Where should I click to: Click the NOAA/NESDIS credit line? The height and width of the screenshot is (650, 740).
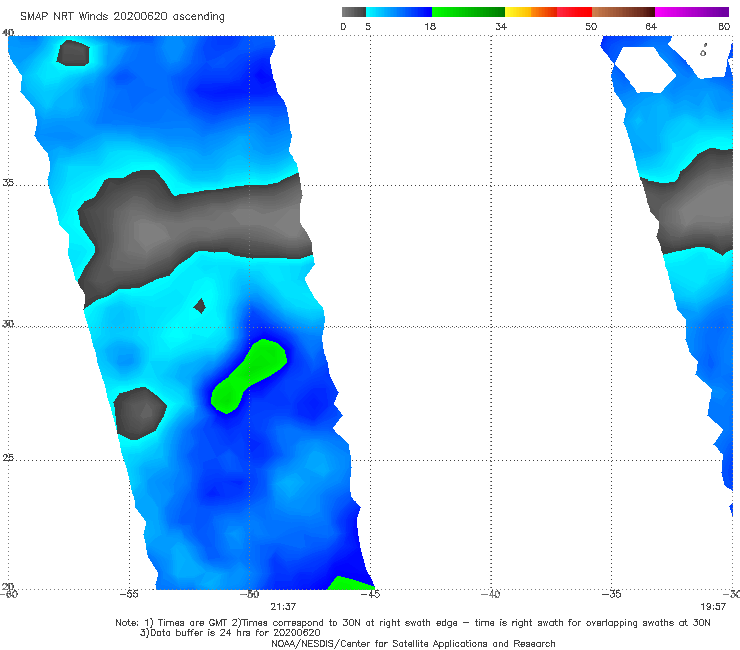(413, 644)
